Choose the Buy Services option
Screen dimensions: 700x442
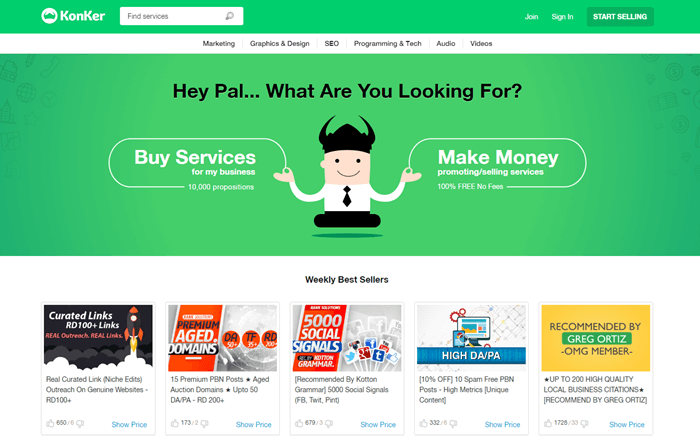(197, 163)
